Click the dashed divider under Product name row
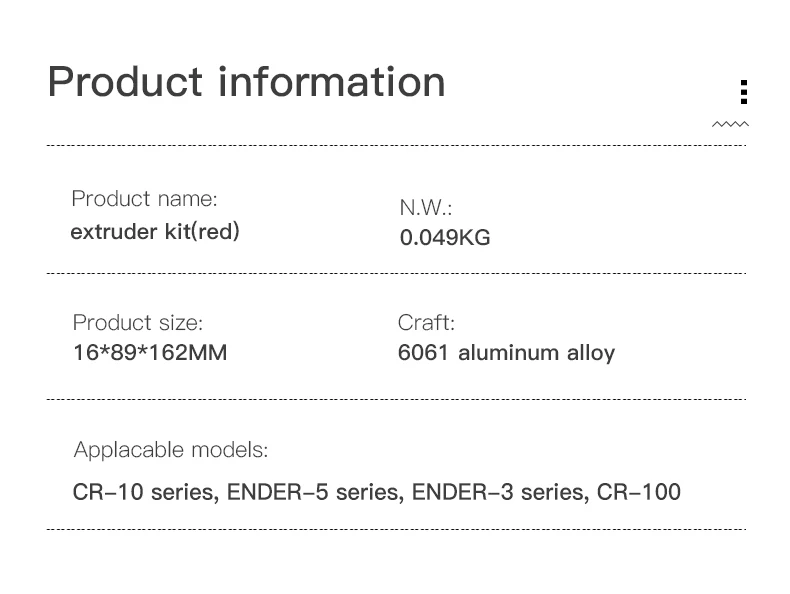This screenshot has height=594, width=790. pyautogui.click(x=396, y=274)
